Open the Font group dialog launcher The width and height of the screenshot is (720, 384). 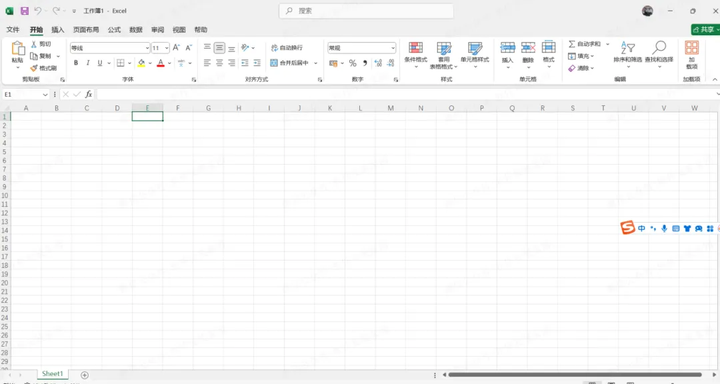point(194,80)
